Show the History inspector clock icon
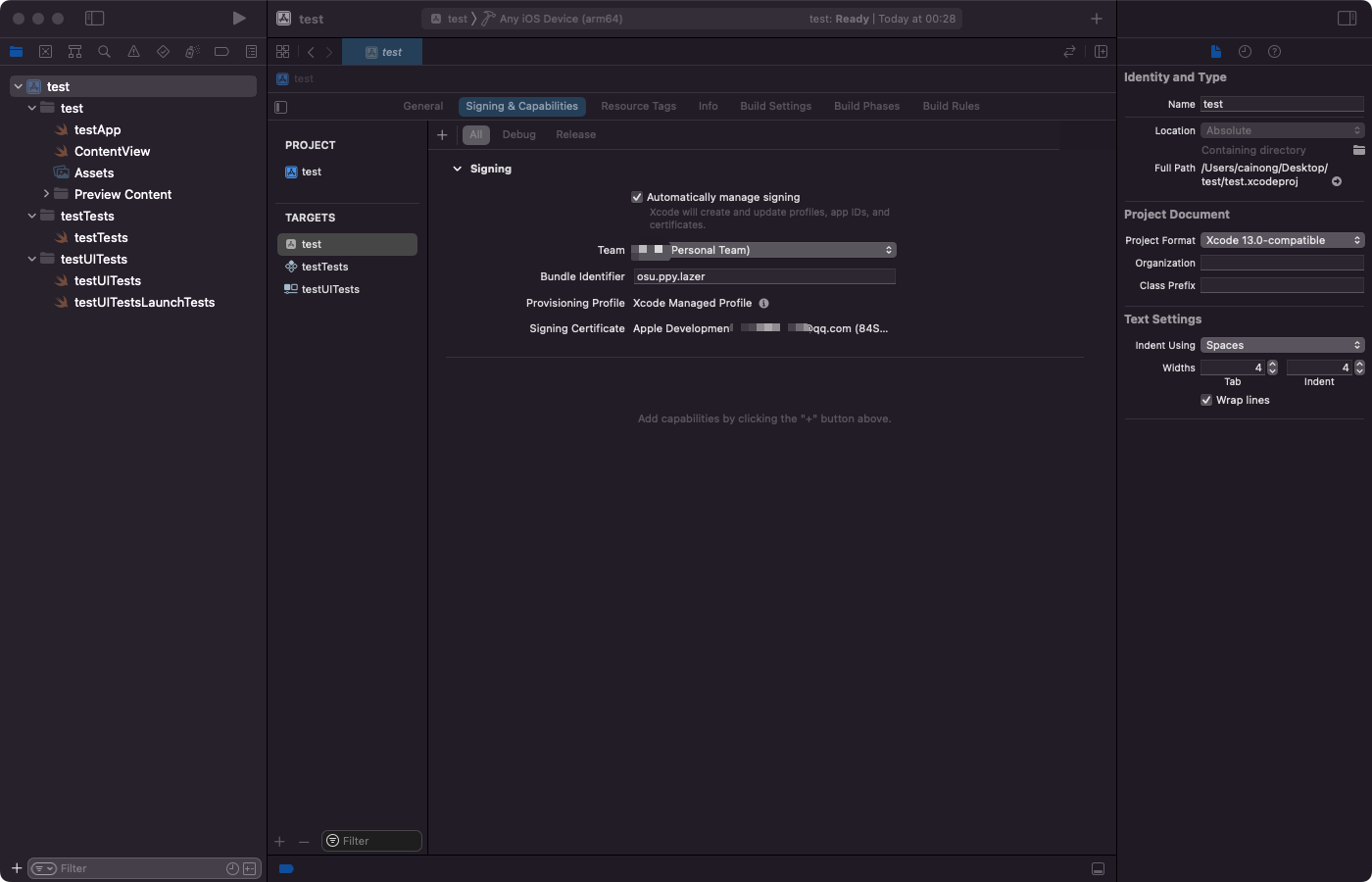Viewport: 1372px width, 882px height. click(1245, 52)
